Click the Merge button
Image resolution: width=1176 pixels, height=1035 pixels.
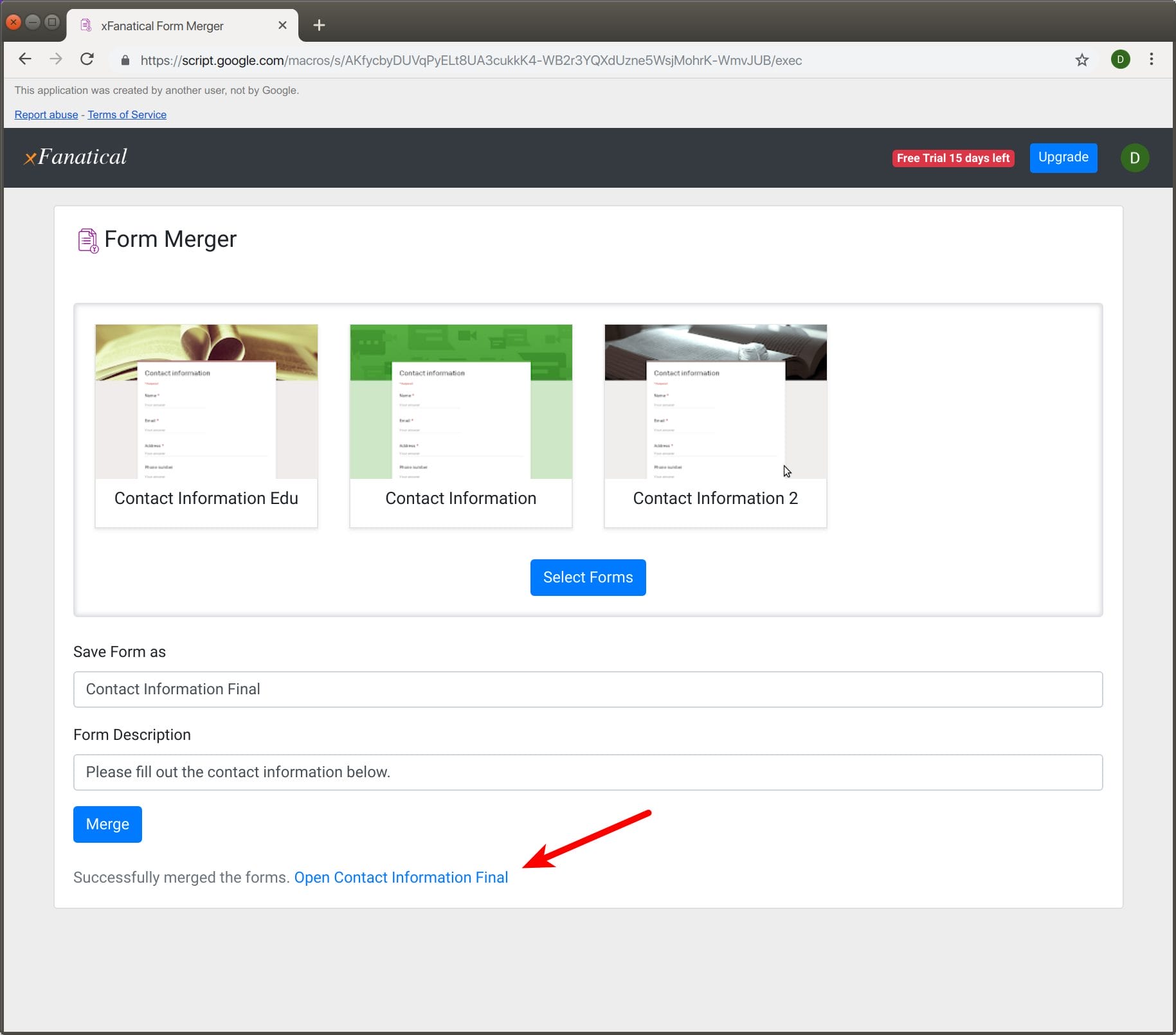[x=107, y=824]
